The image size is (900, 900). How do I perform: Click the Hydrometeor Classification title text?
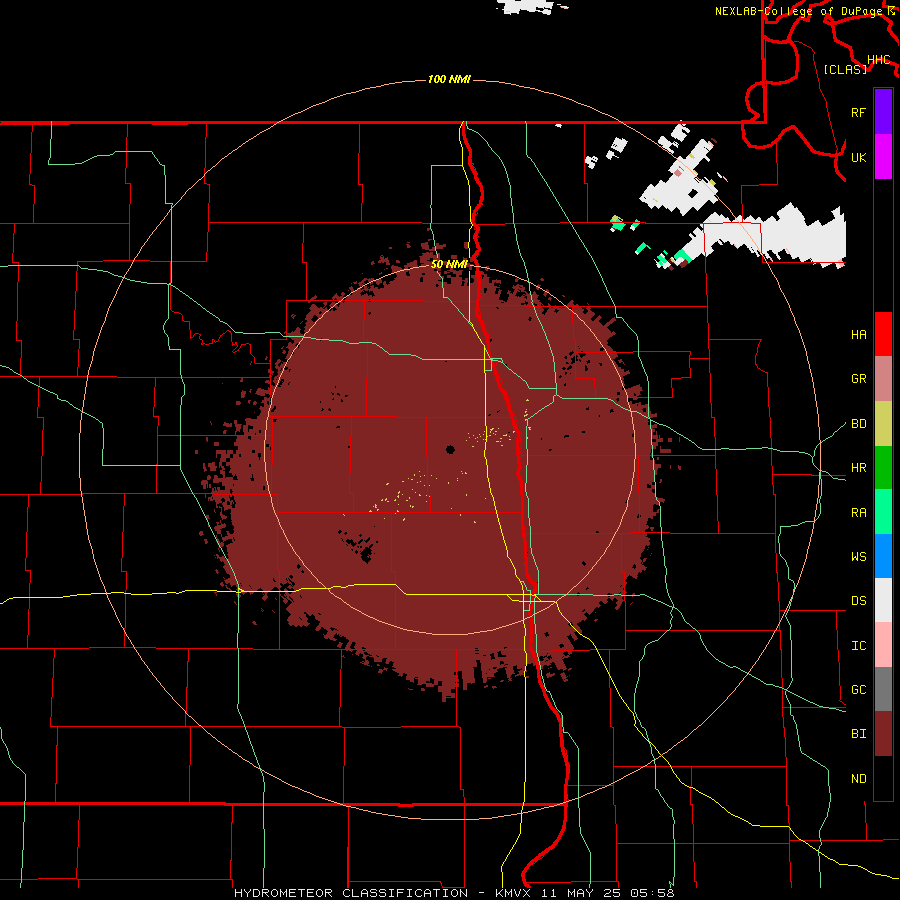351,893
